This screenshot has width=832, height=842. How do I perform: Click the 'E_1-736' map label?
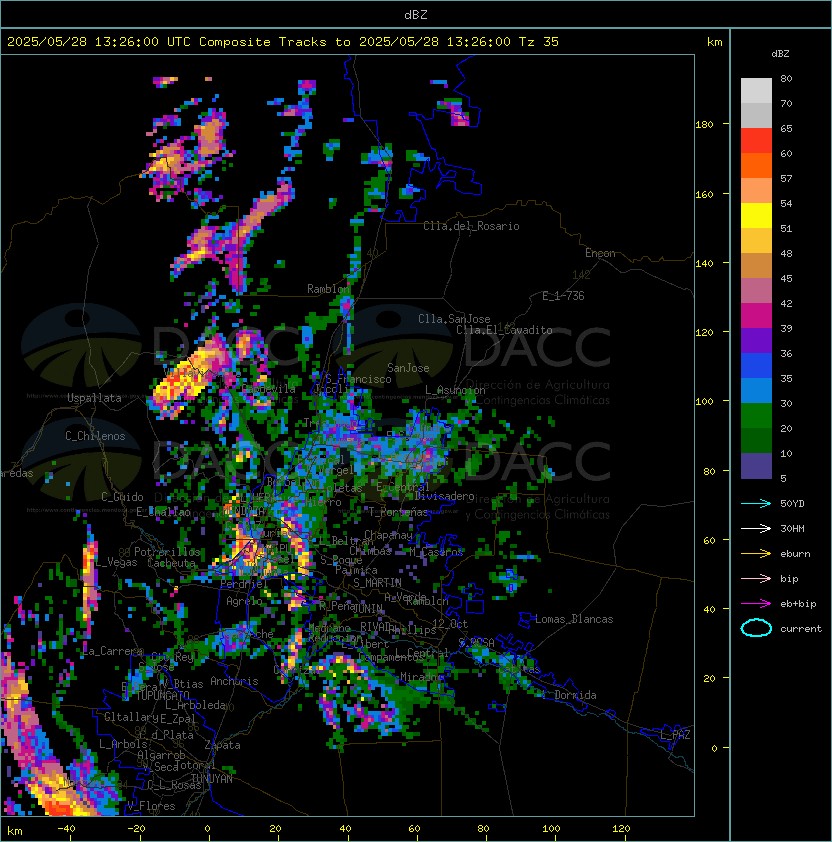563,296
